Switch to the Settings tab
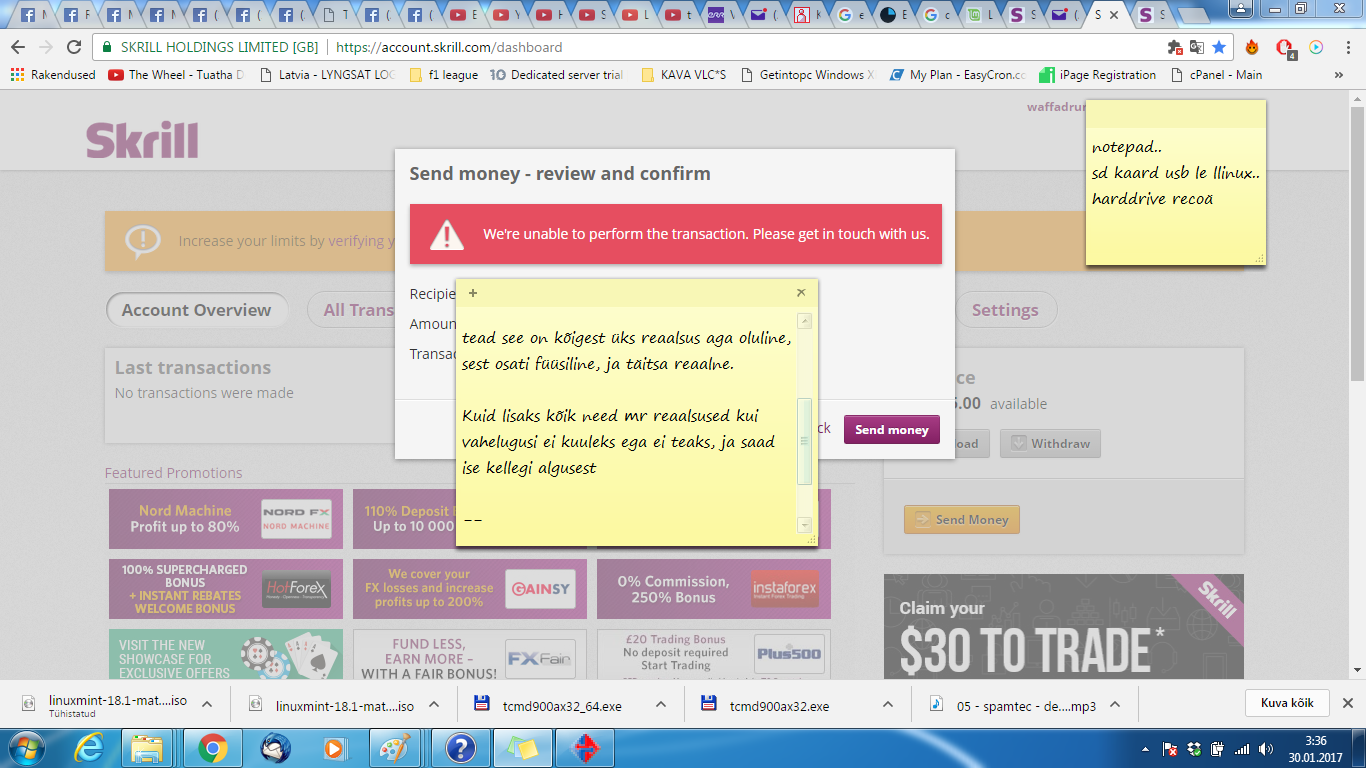The width and height of the screenshot is (1366, 768). (1005, 310)
